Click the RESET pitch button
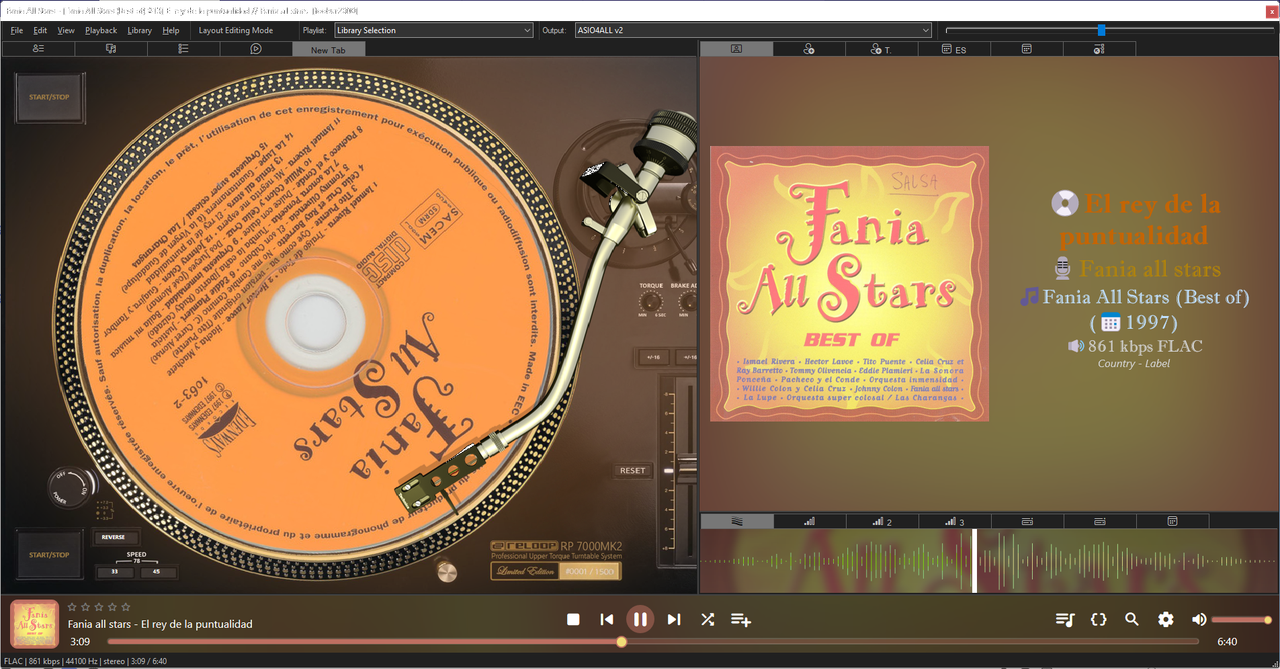This screenshot has height=669, width=1280. click(x=632, y=470)
